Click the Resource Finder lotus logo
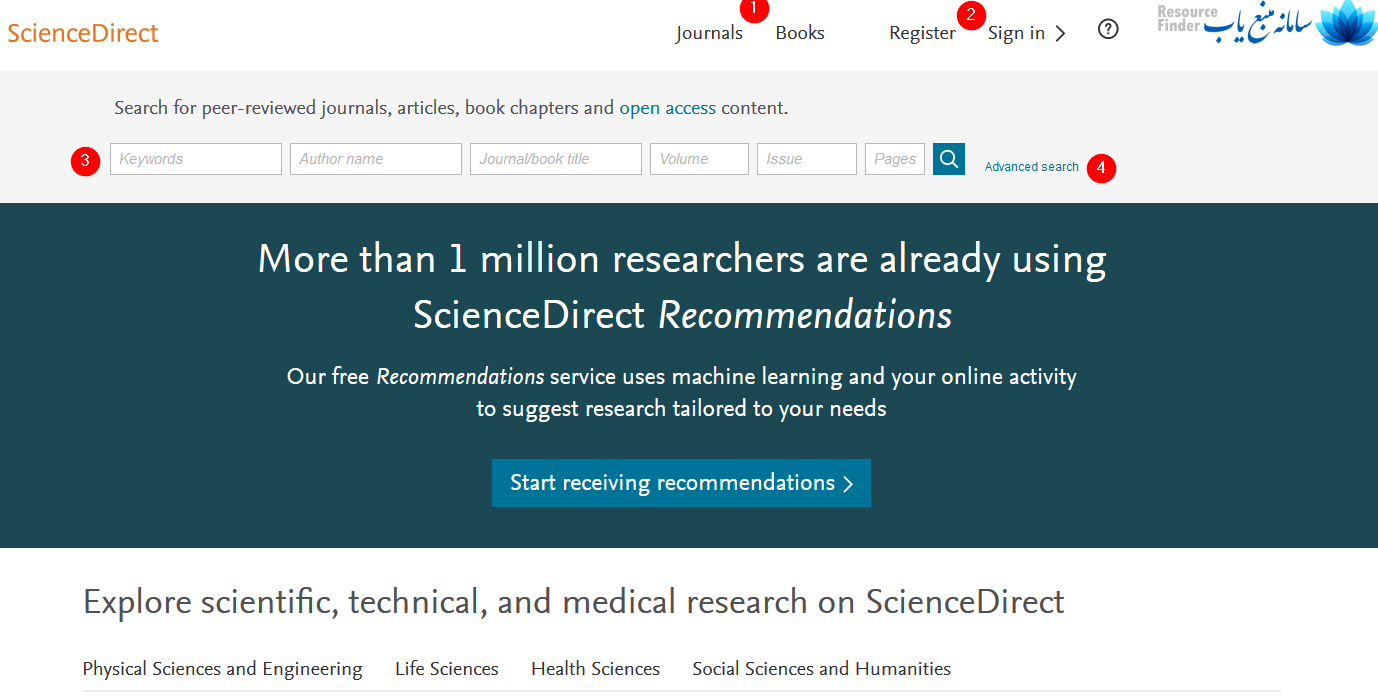This screenshot has height=699, width=1378. (x=1346, y=24)
